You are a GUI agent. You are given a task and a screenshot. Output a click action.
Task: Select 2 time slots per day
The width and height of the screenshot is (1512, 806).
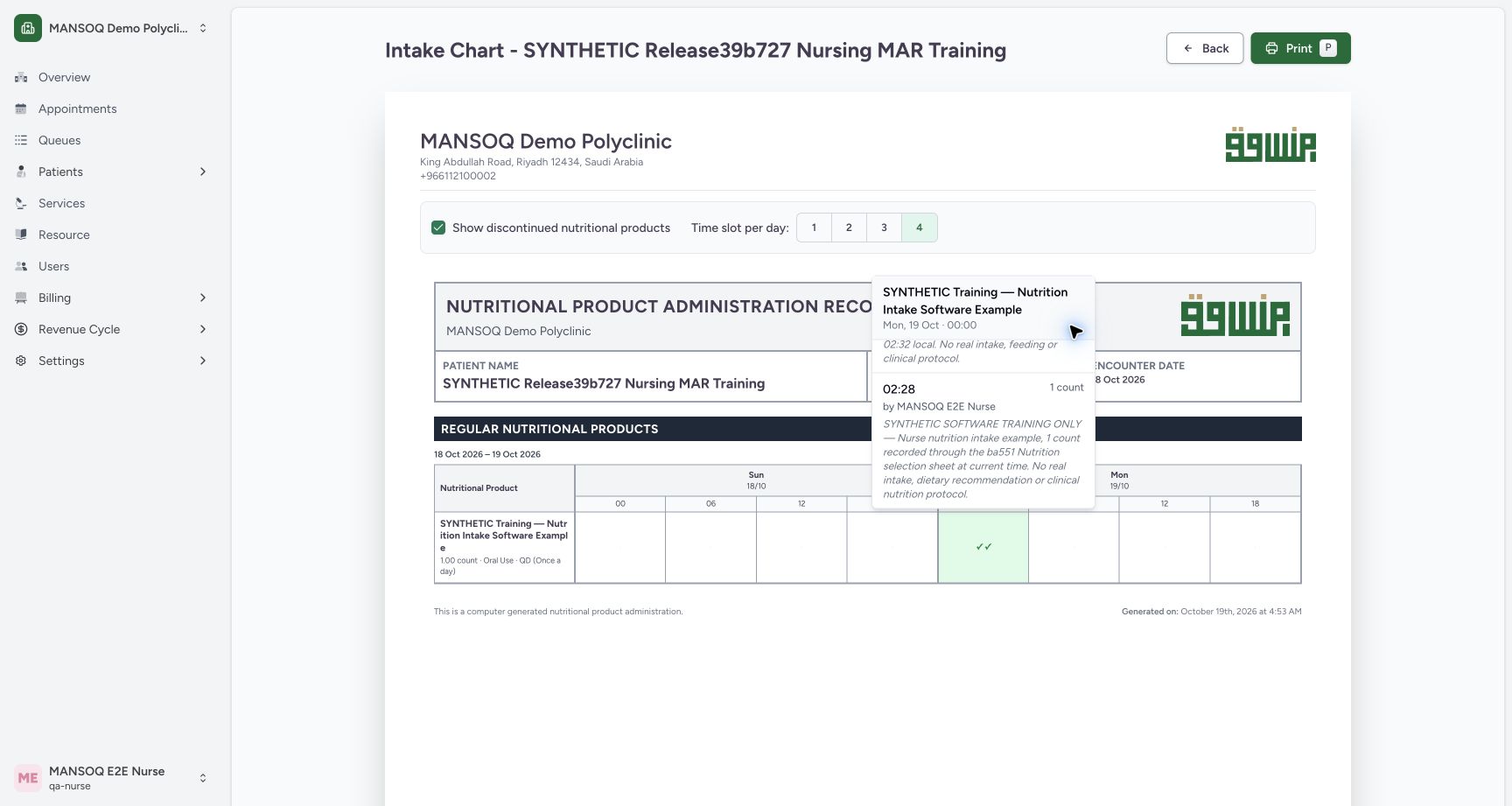point(849,228)
